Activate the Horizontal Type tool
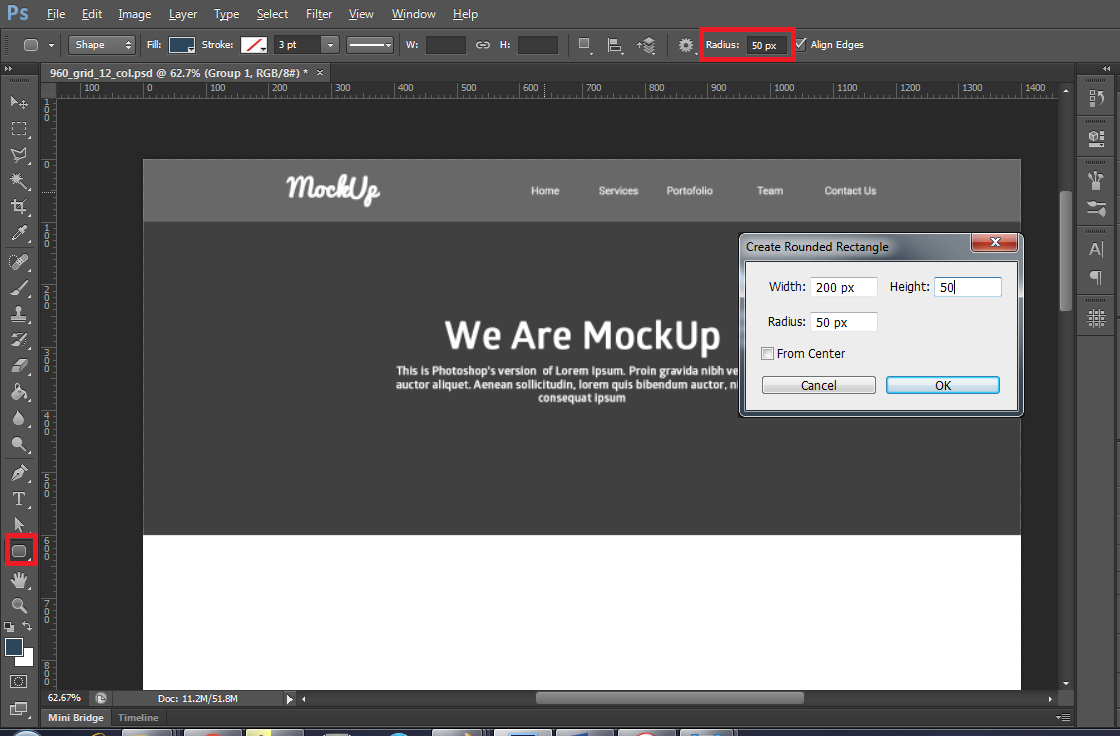 pos(18,498)
